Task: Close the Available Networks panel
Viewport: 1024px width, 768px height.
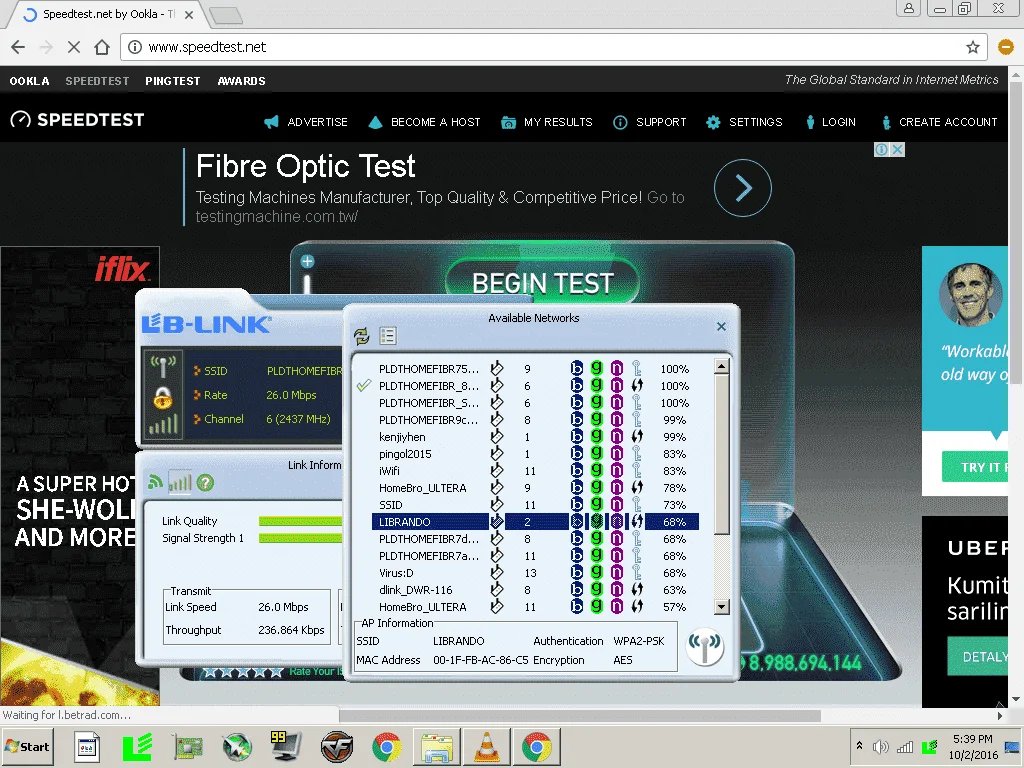Action: [x=721, y=327]
